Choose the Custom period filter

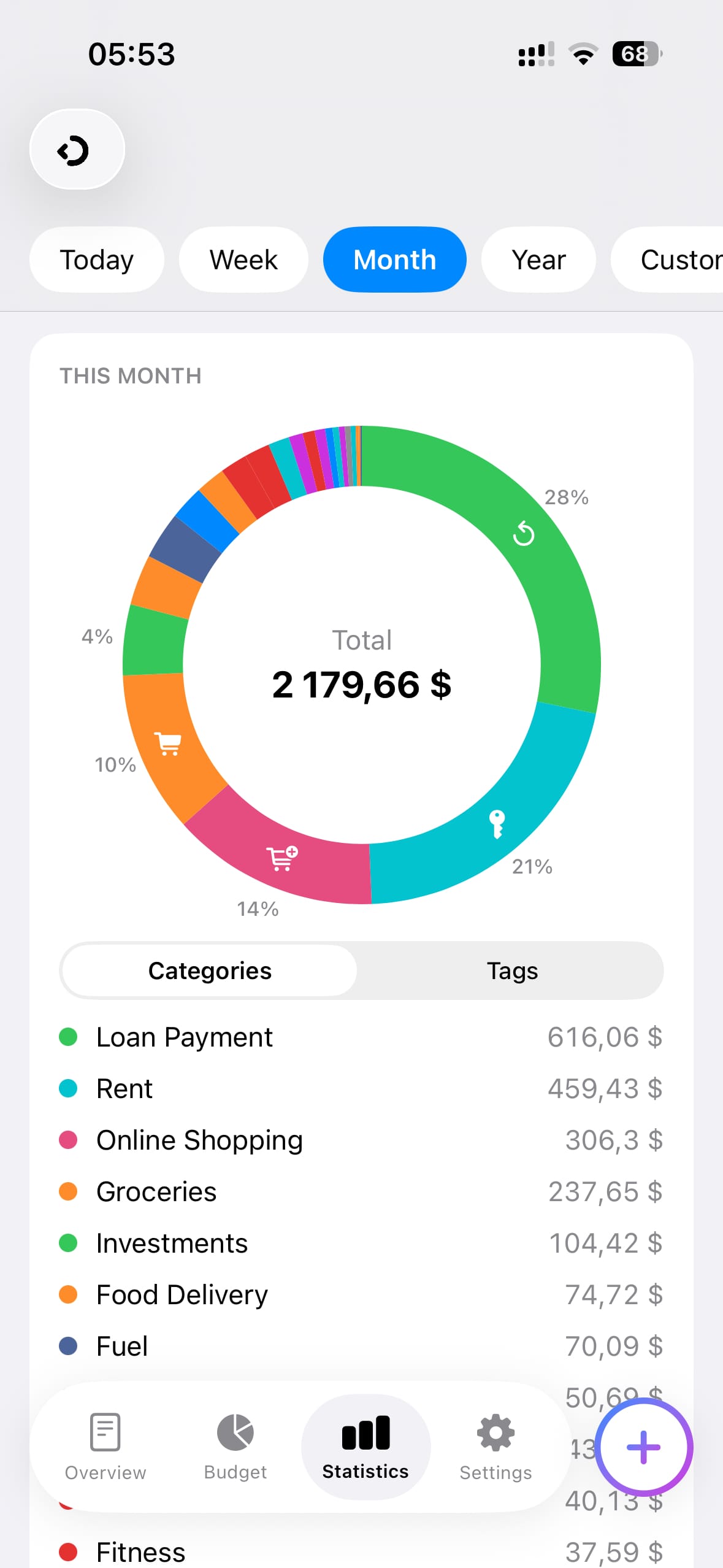(x=667, y=259)
